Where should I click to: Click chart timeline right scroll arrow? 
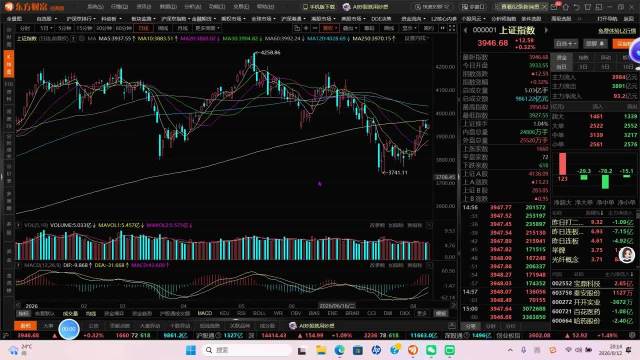pyautogui.click(x=453, y=305)
